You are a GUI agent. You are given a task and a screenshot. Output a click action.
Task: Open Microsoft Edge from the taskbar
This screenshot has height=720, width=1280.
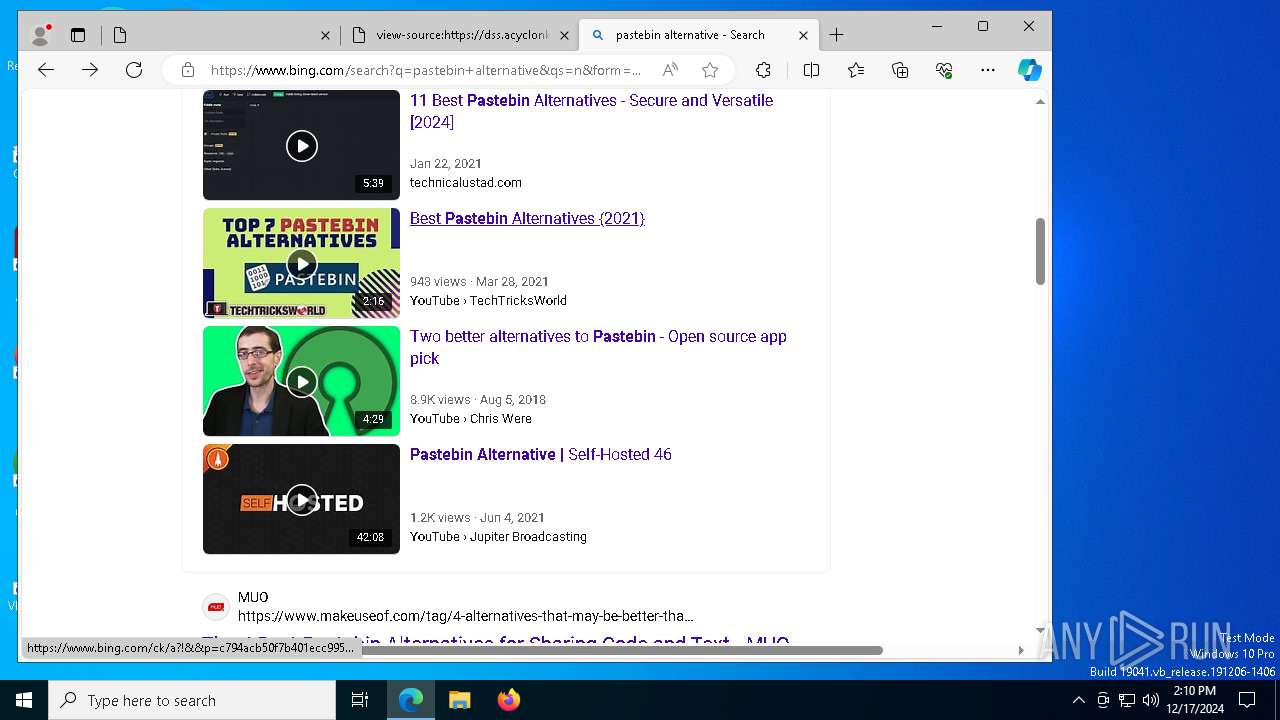pos(411,700)
